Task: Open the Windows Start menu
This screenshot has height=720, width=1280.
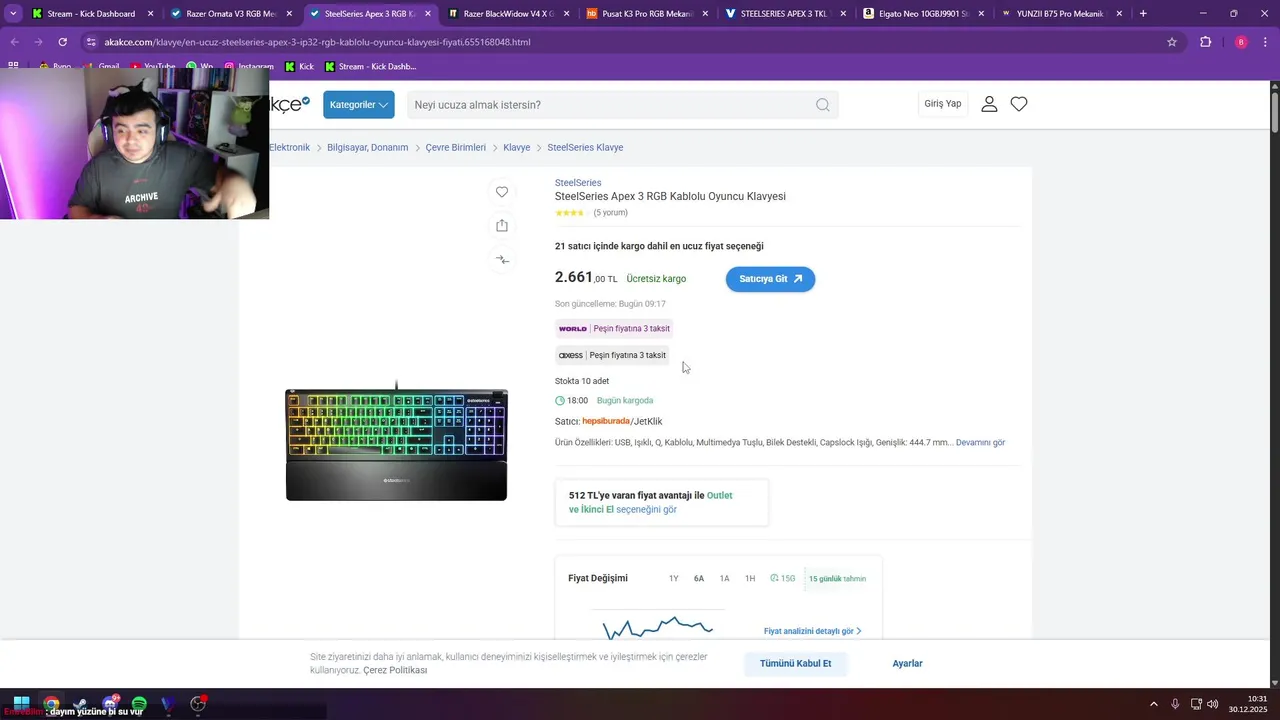Action: pyautogui.click(x=21, y=704)
